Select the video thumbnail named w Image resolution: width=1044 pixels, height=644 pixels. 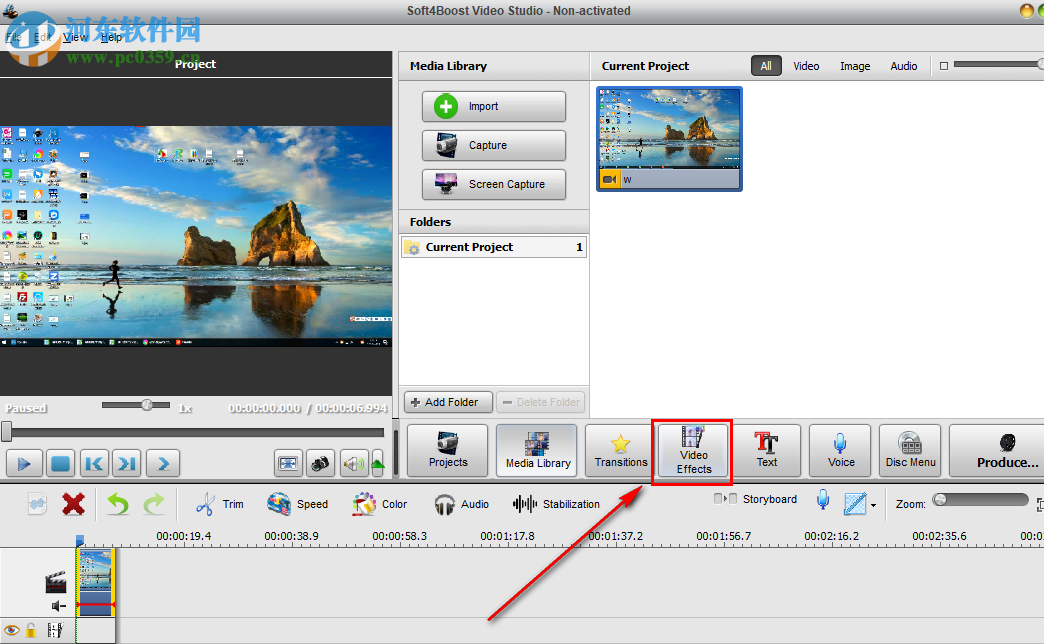[669, 139]
